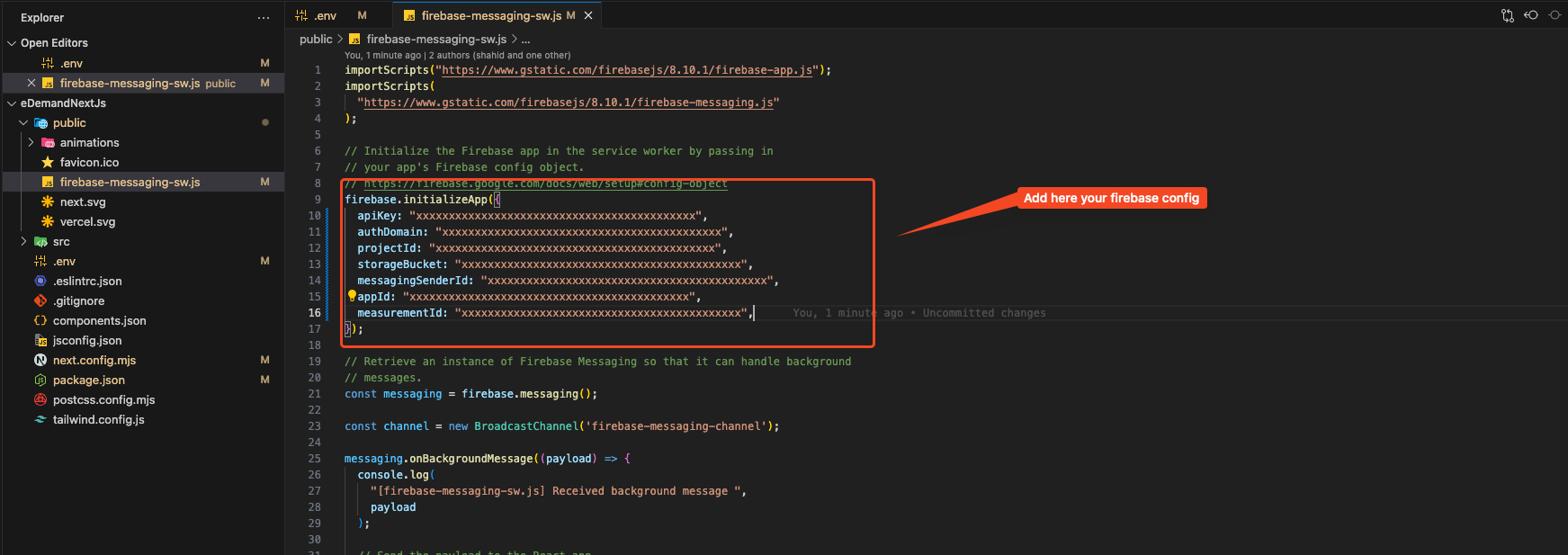Click the jsconfig.json file icon
Image resolution: width=1568 pixels, height=555 pixels.
click(40, 340)
